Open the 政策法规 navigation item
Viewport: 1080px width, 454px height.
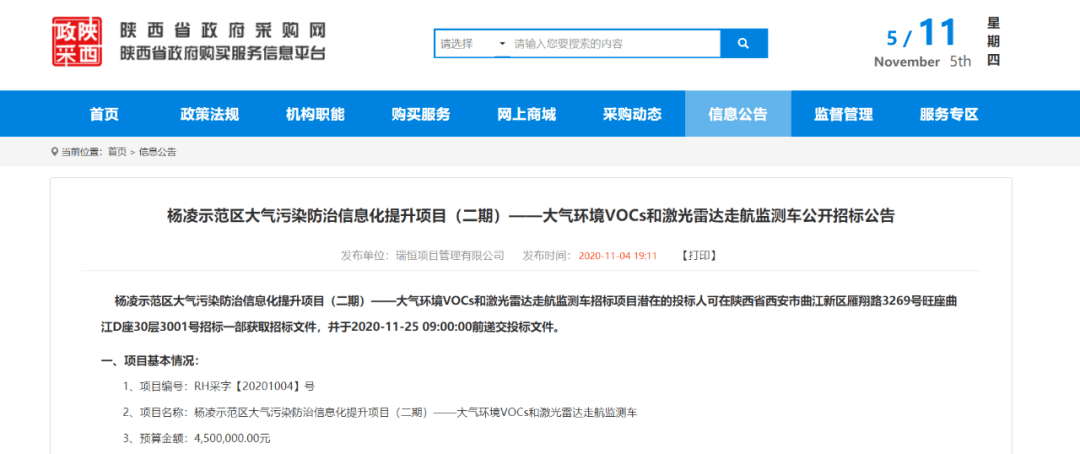coord(209,114)
